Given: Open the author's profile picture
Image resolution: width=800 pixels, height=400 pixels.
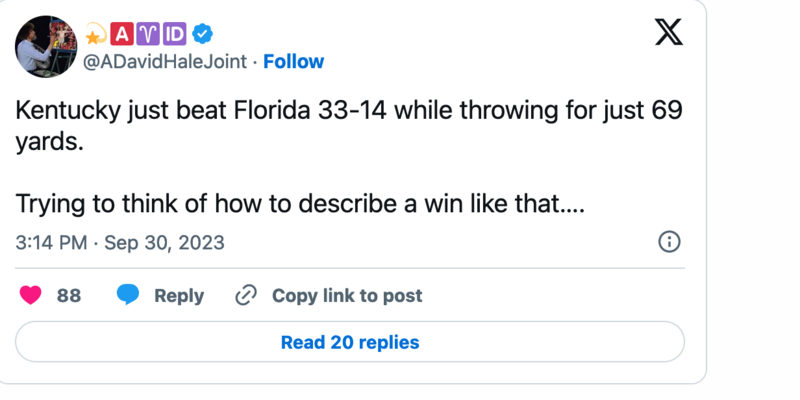Looking at the screenshot, I should point(46,47).
